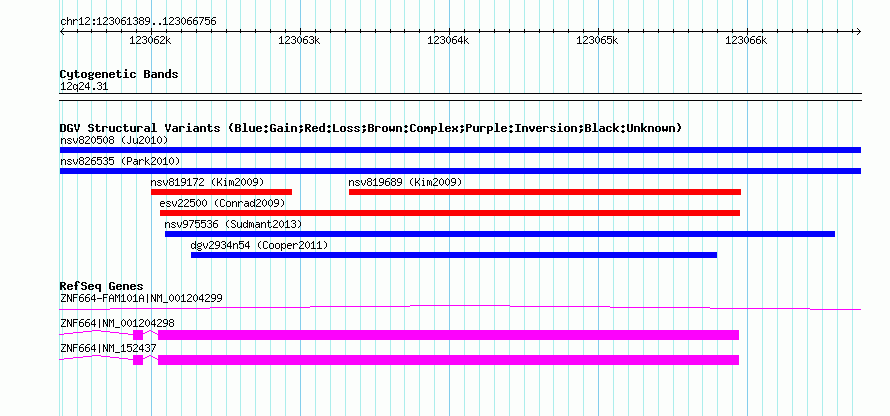The image size is (890, 416).
Task: Click the 123063k ruler tick label
Action: click(299, 40)
